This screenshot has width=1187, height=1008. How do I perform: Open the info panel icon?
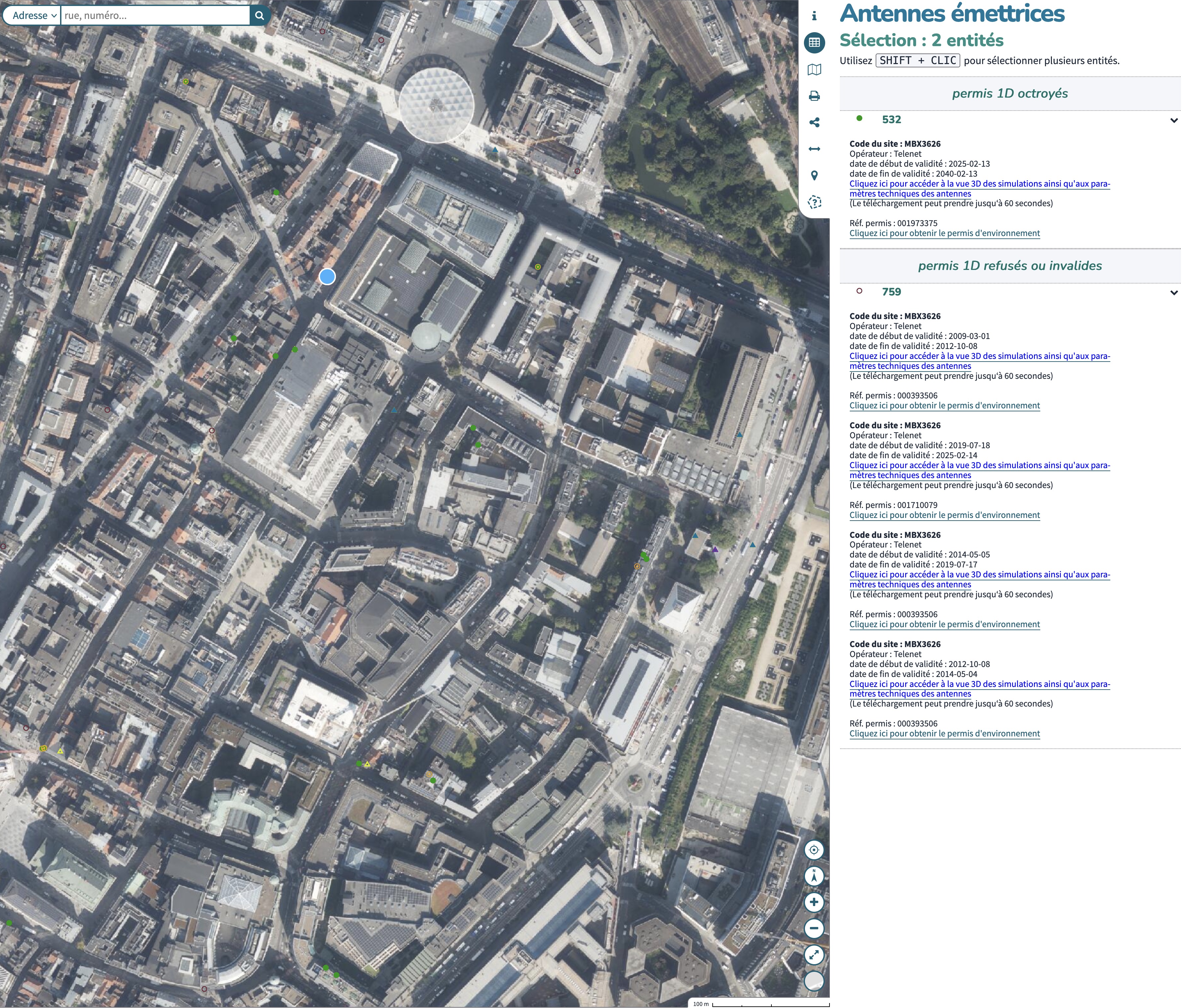tap(814, 16)
